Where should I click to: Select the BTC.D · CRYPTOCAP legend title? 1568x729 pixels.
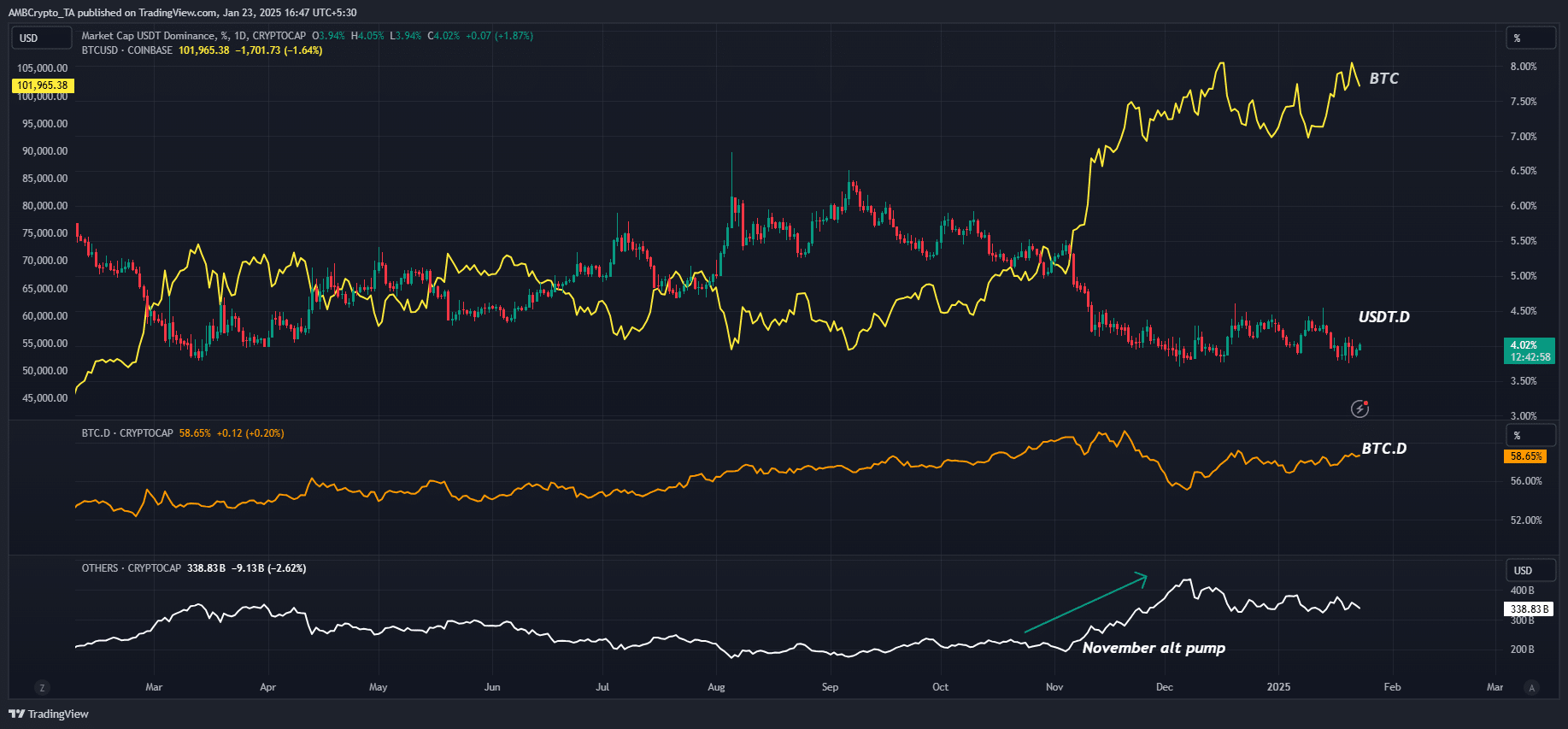126,433
